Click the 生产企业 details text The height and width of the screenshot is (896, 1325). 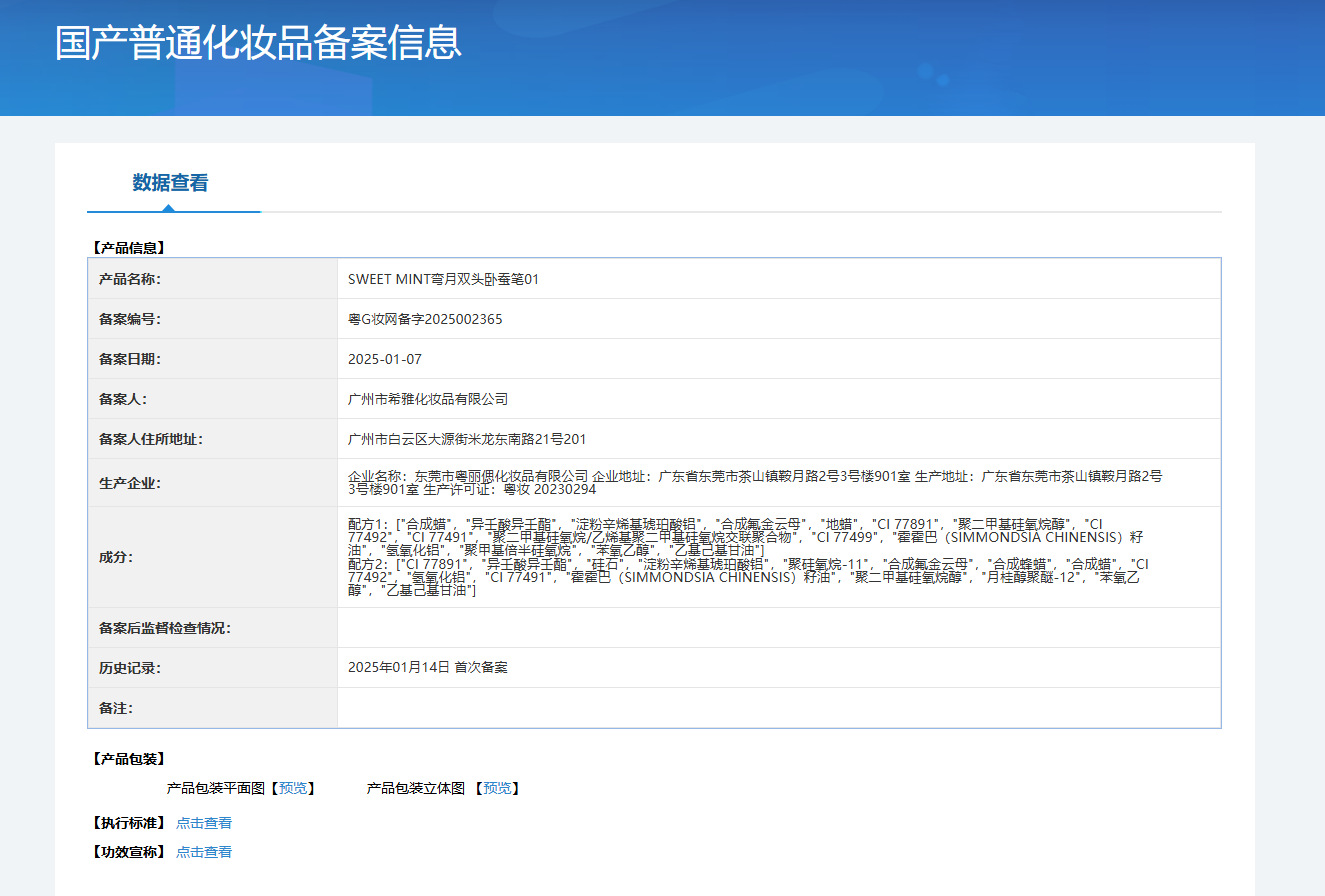tap(755, 483)
